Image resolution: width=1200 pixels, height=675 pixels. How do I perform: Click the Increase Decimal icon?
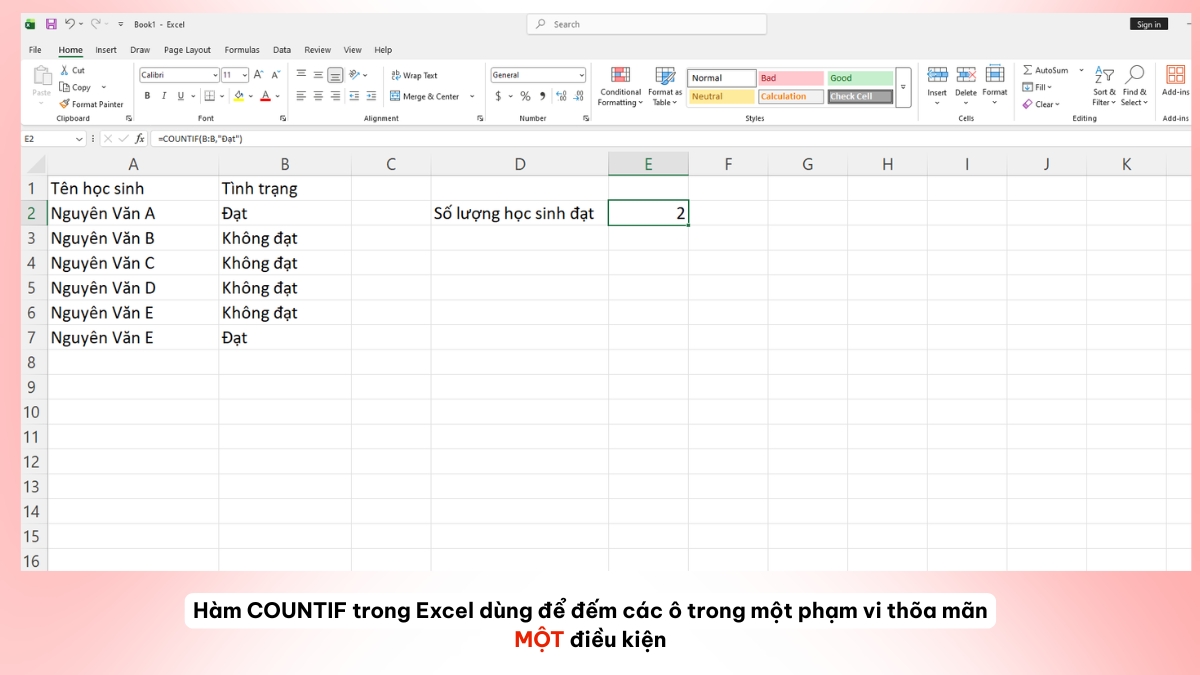(559, 96)
